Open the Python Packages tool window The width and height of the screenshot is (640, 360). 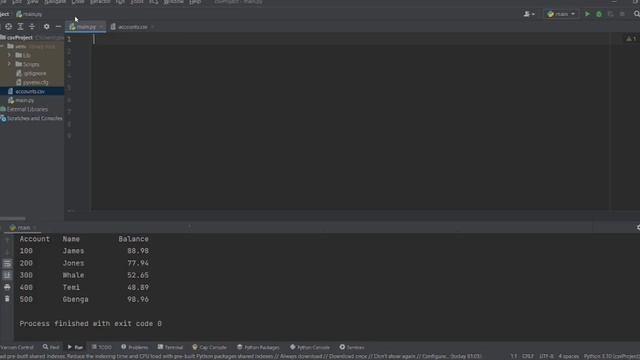[258, 347]
